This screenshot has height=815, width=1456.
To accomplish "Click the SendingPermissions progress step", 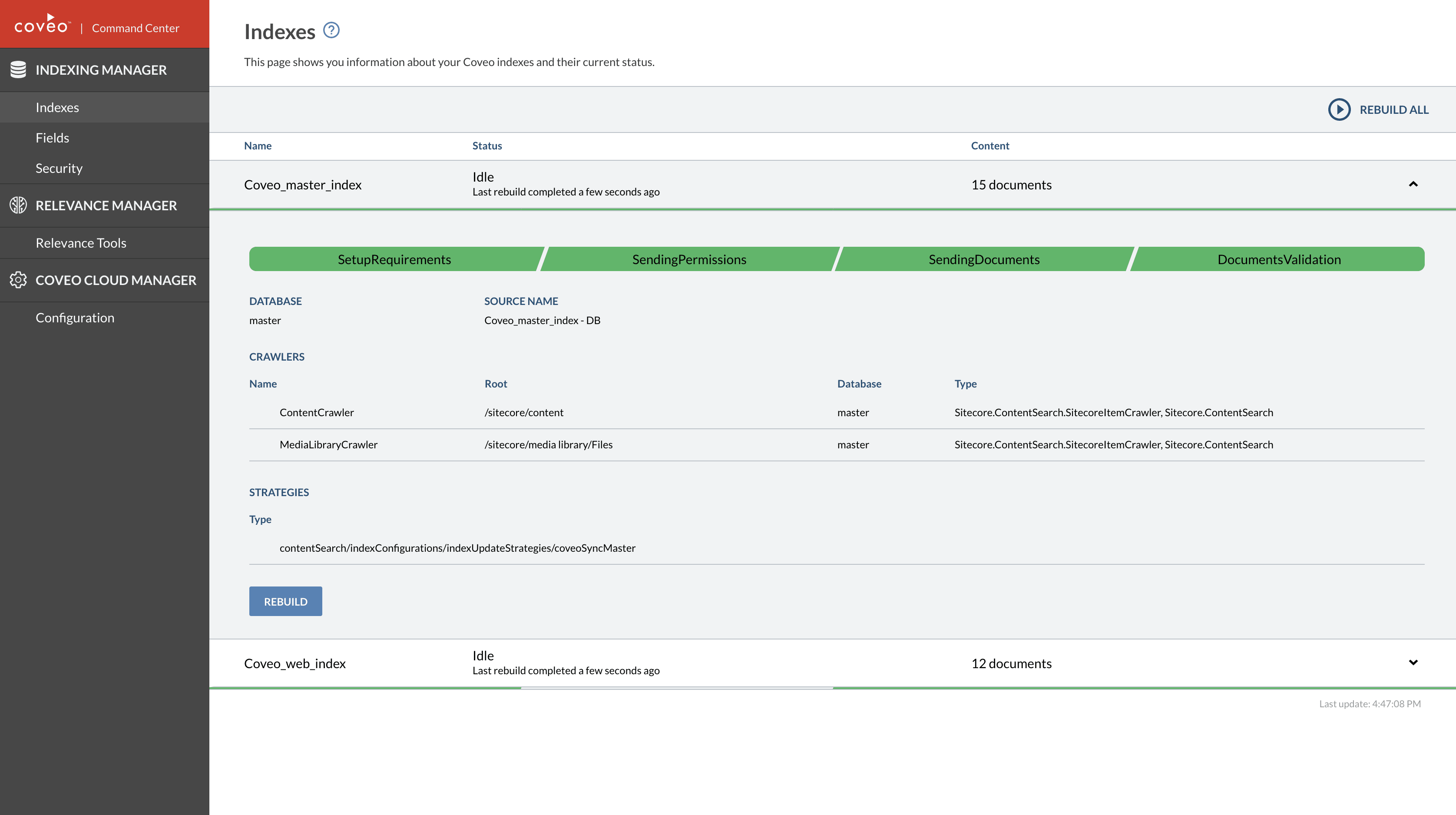I will pyautogui.click(x=689, y=259).
